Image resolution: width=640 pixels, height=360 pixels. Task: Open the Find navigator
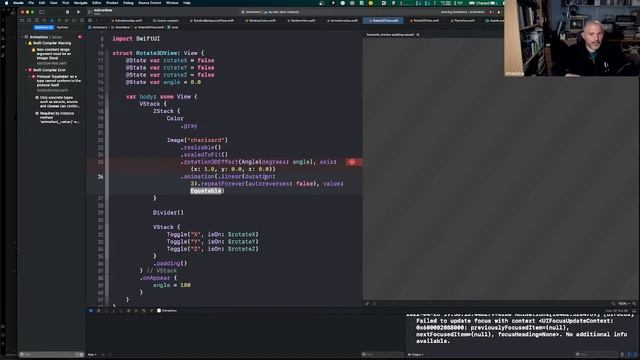pyautogui.click(x=44, y=20)
